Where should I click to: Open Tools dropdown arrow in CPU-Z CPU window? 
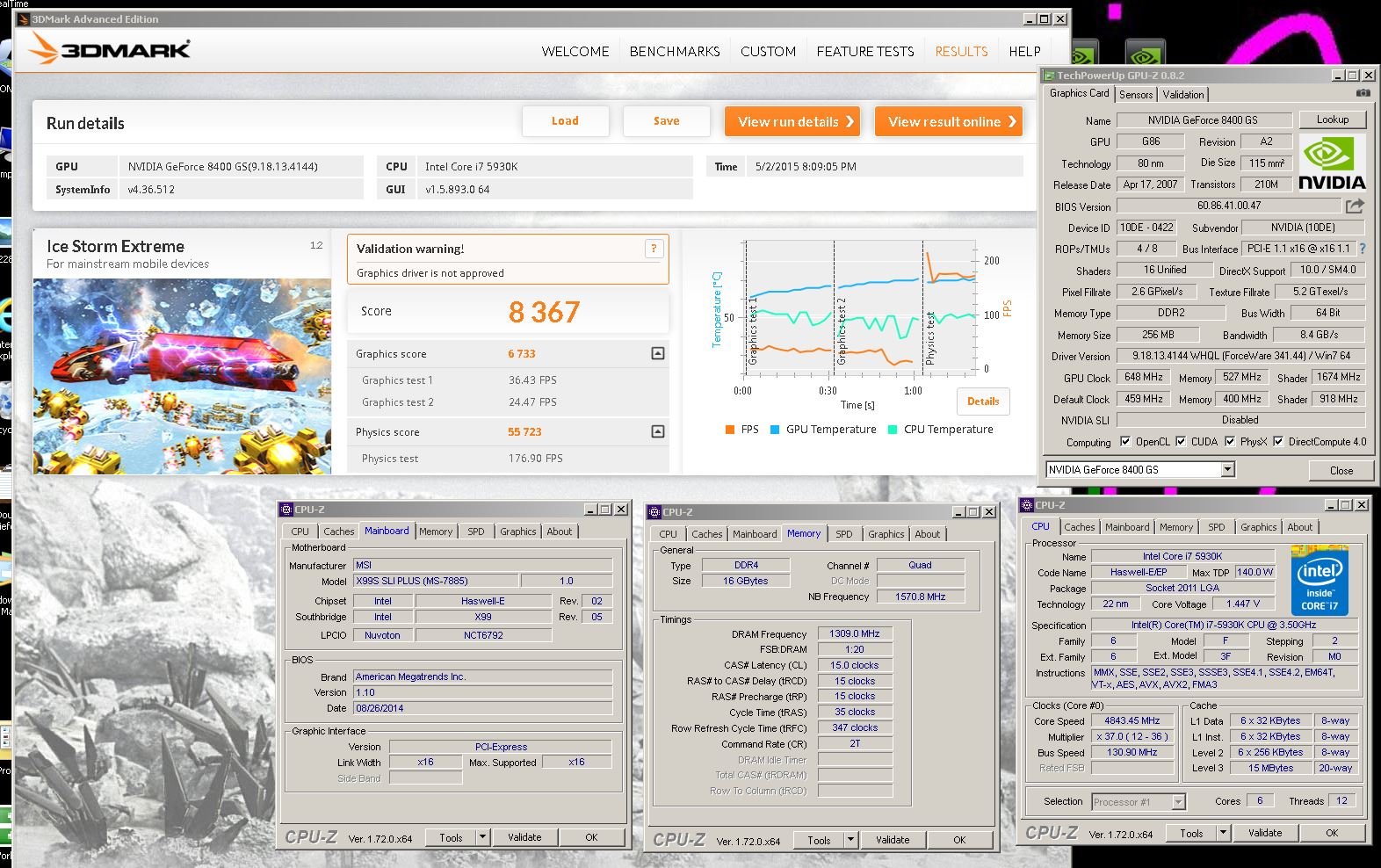(1223, 833)
